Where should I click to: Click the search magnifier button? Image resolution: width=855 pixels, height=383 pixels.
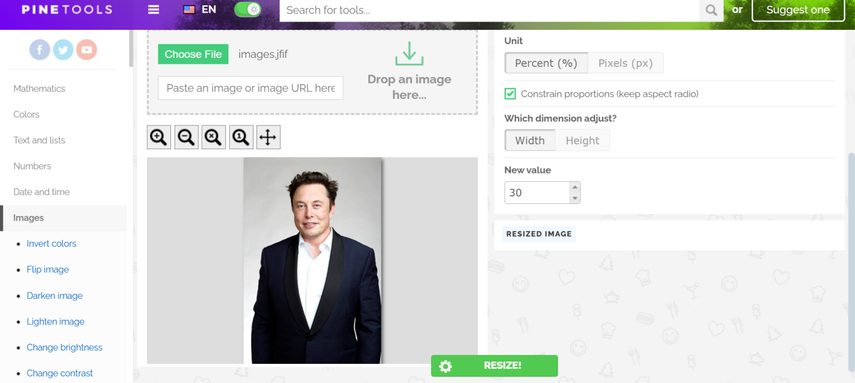pos(711,10)
